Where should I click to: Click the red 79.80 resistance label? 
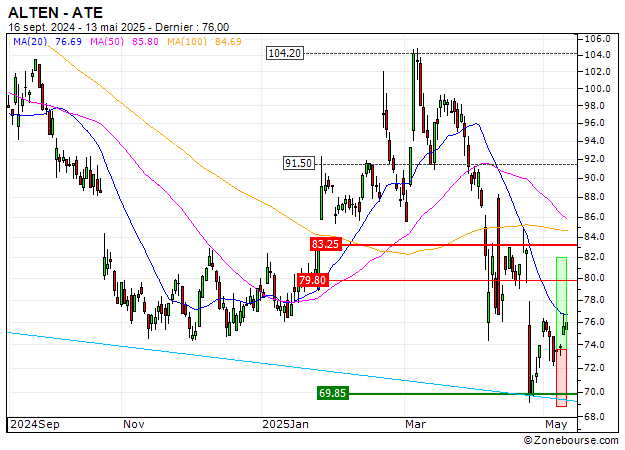[x=312, y=280]
